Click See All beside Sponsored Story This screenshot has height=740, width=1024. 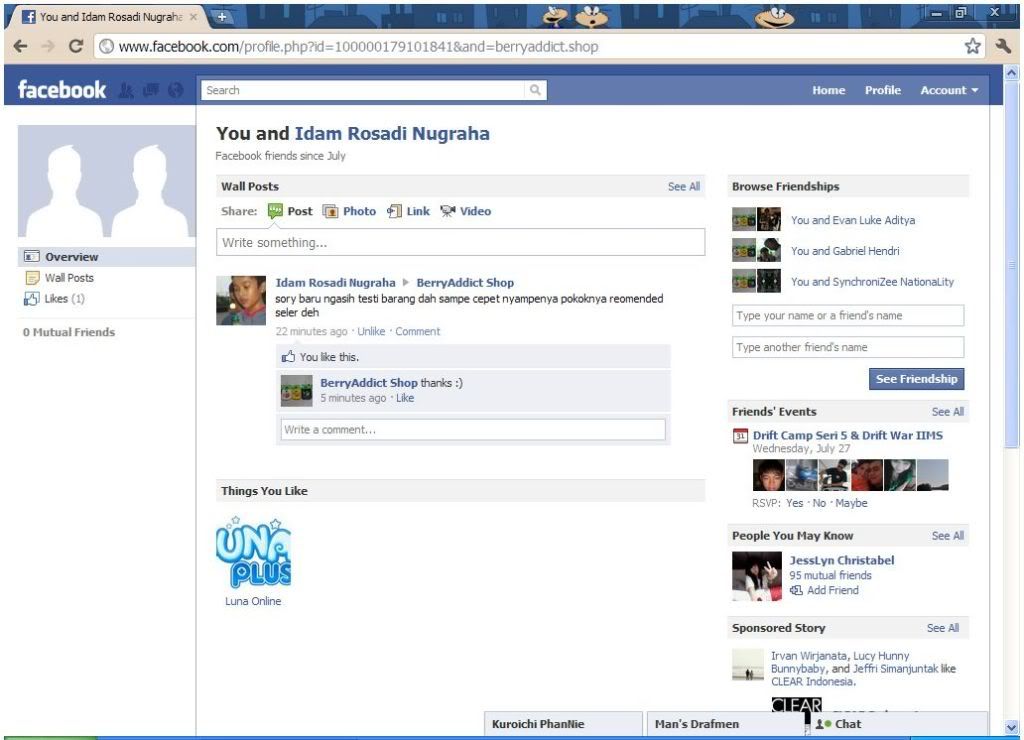943,628
